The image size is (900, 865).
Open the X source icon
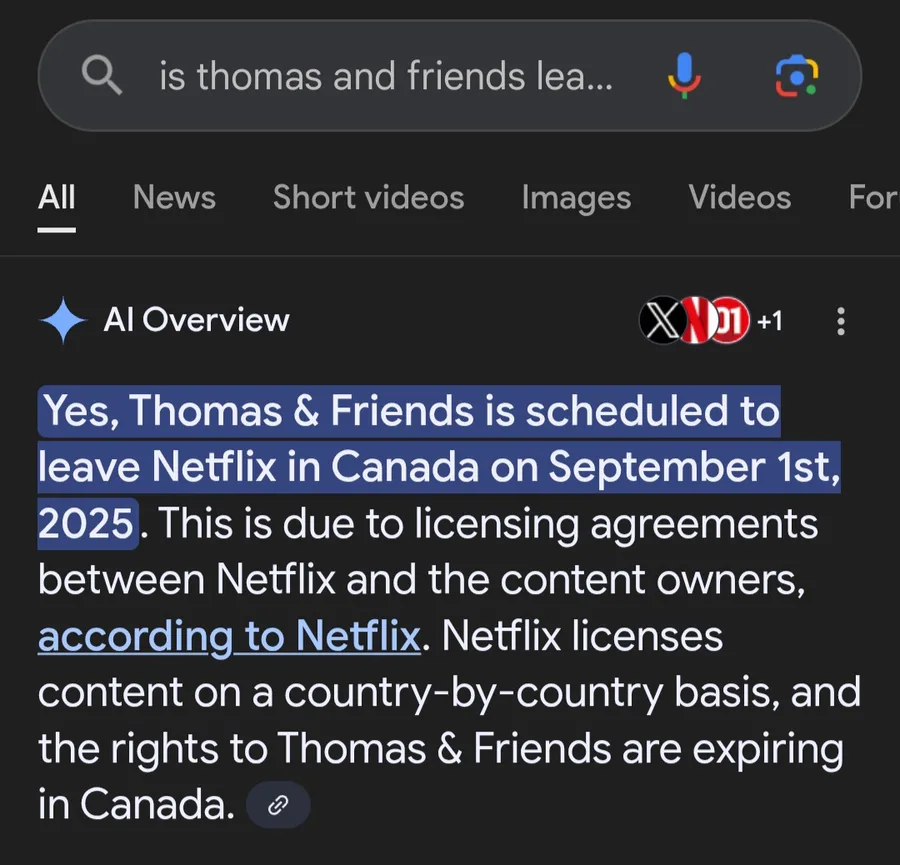click(662, 320)
